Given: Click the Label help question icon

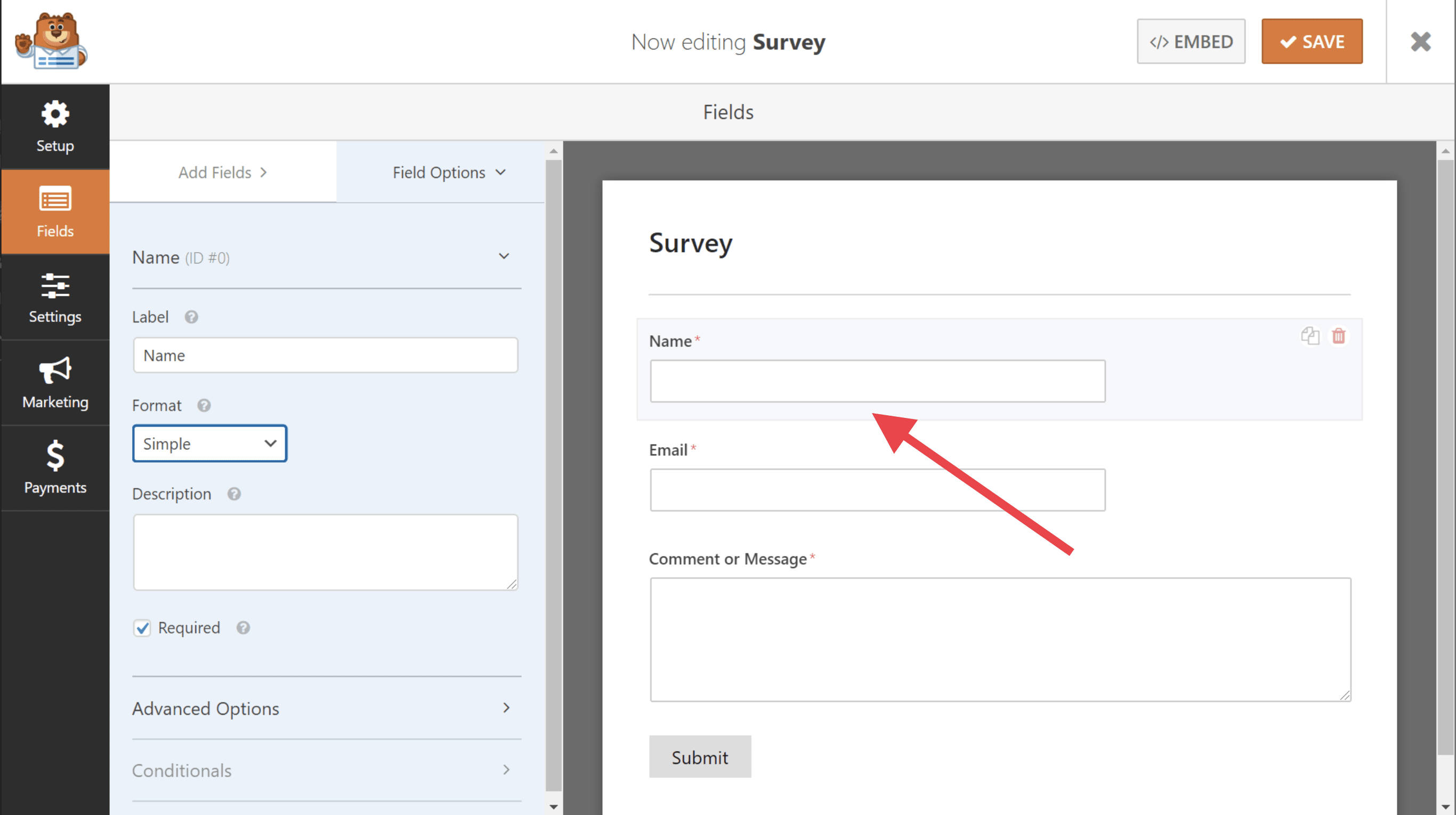Looking at the screenshot, I should click(x=191, y=317).
